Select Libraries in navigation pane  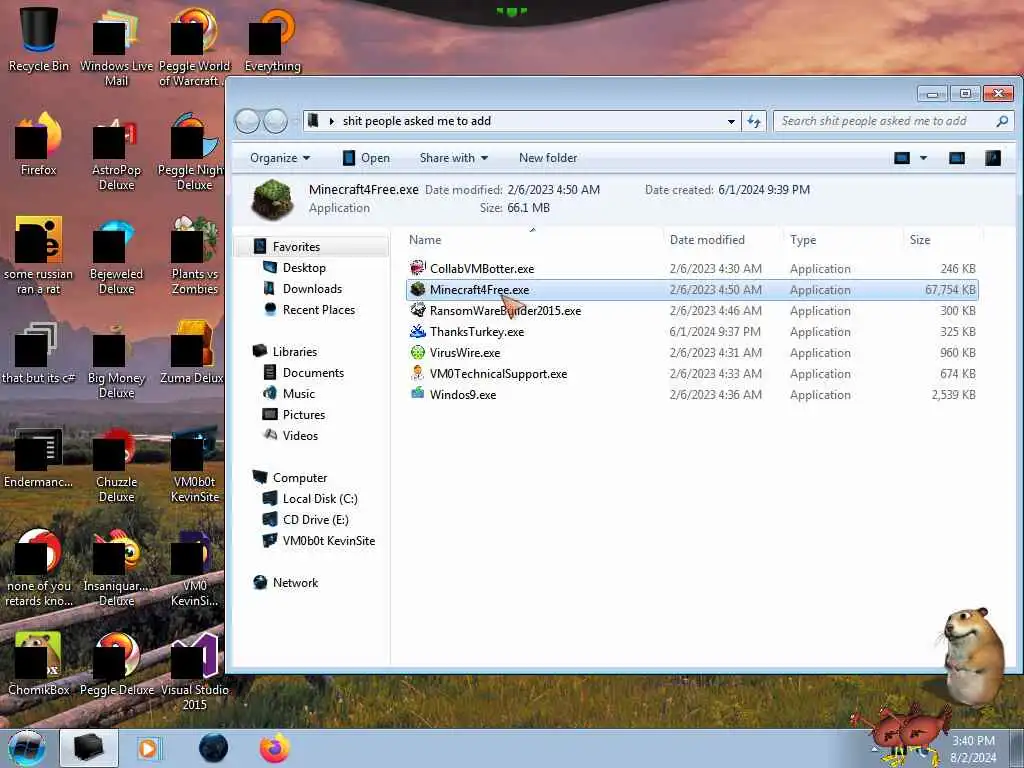click(295, 351)
